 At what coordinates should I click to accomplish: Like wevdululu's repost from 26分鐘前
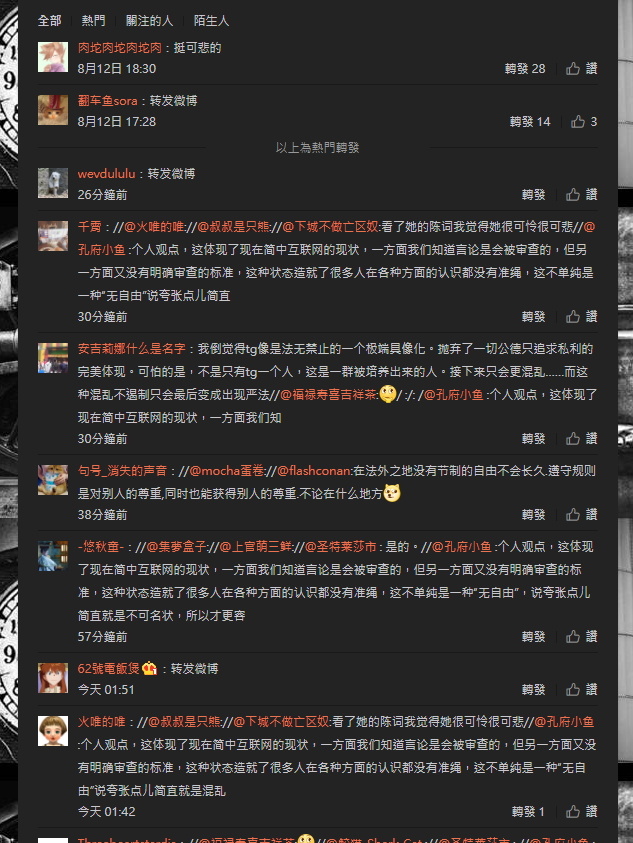click(581, 194)
